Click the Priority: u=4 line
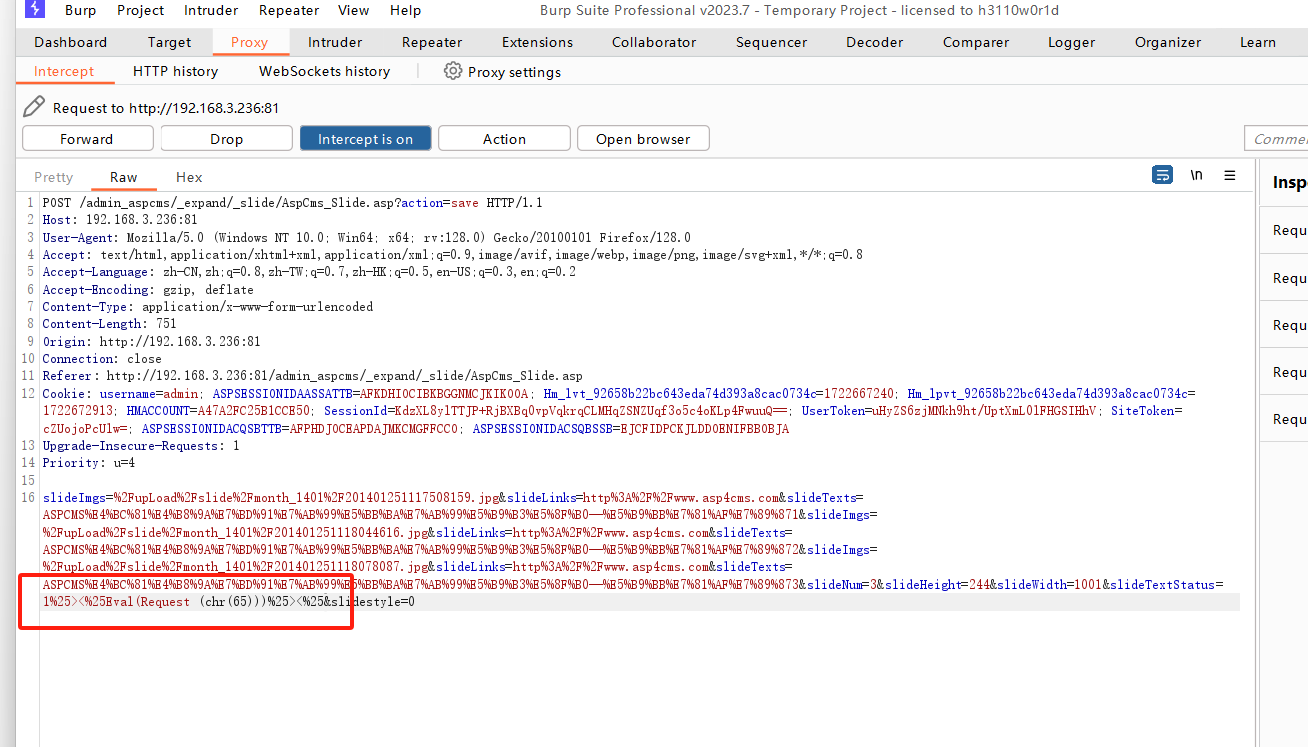1308x747 pixels. [x=89, y=464]
